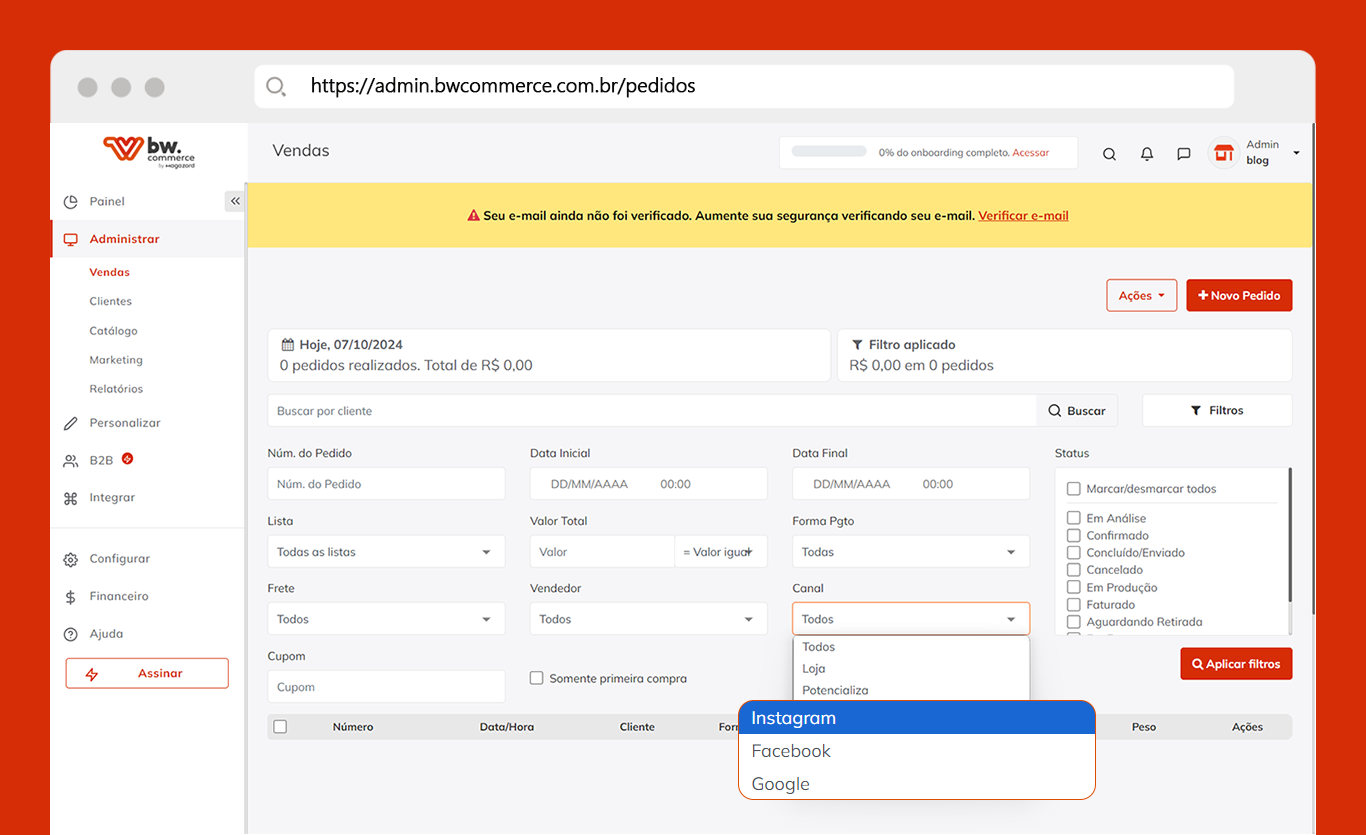Select Instagram channel option

coord(917,718)
